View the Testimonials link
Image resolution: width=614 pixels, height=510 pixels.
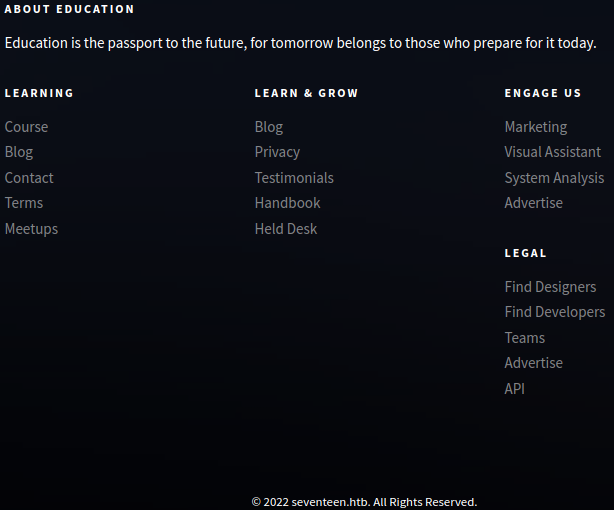pos(294,178)
